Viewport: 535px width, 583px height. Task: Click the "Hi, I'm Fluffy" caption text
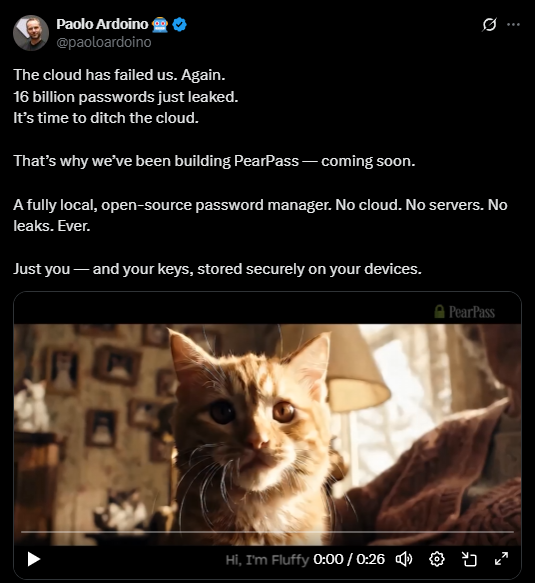click(x=267, y=559)
